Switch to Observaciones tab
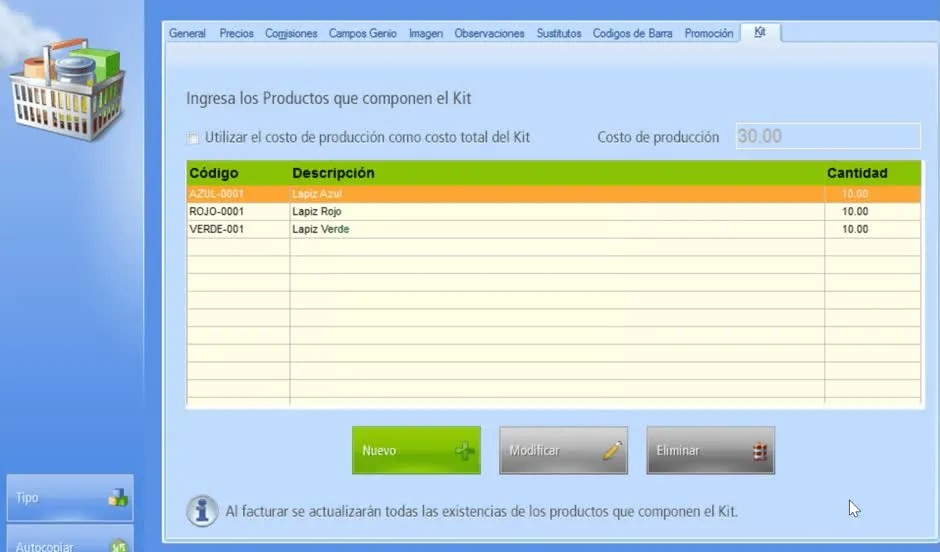The image size is (940, 552). (x=489, y=34)
